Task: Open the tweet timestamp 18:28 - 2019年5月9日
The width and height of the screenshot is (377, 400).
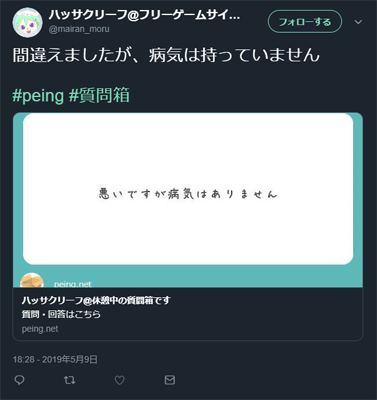Action: coord(55,359)
